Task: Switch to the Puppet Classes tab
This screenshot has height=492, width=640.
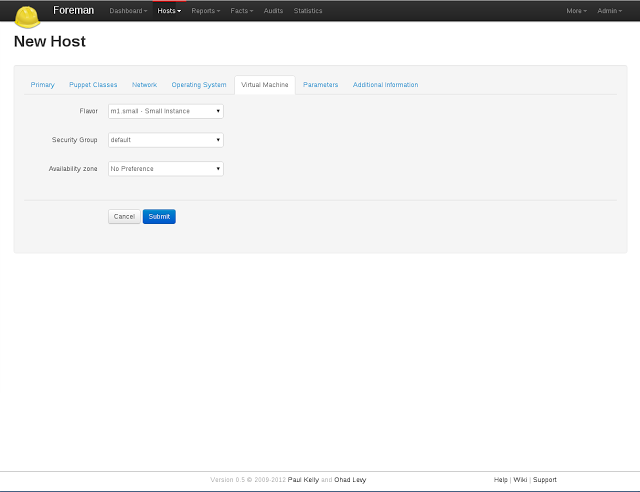Action: (x=93, y=85)
